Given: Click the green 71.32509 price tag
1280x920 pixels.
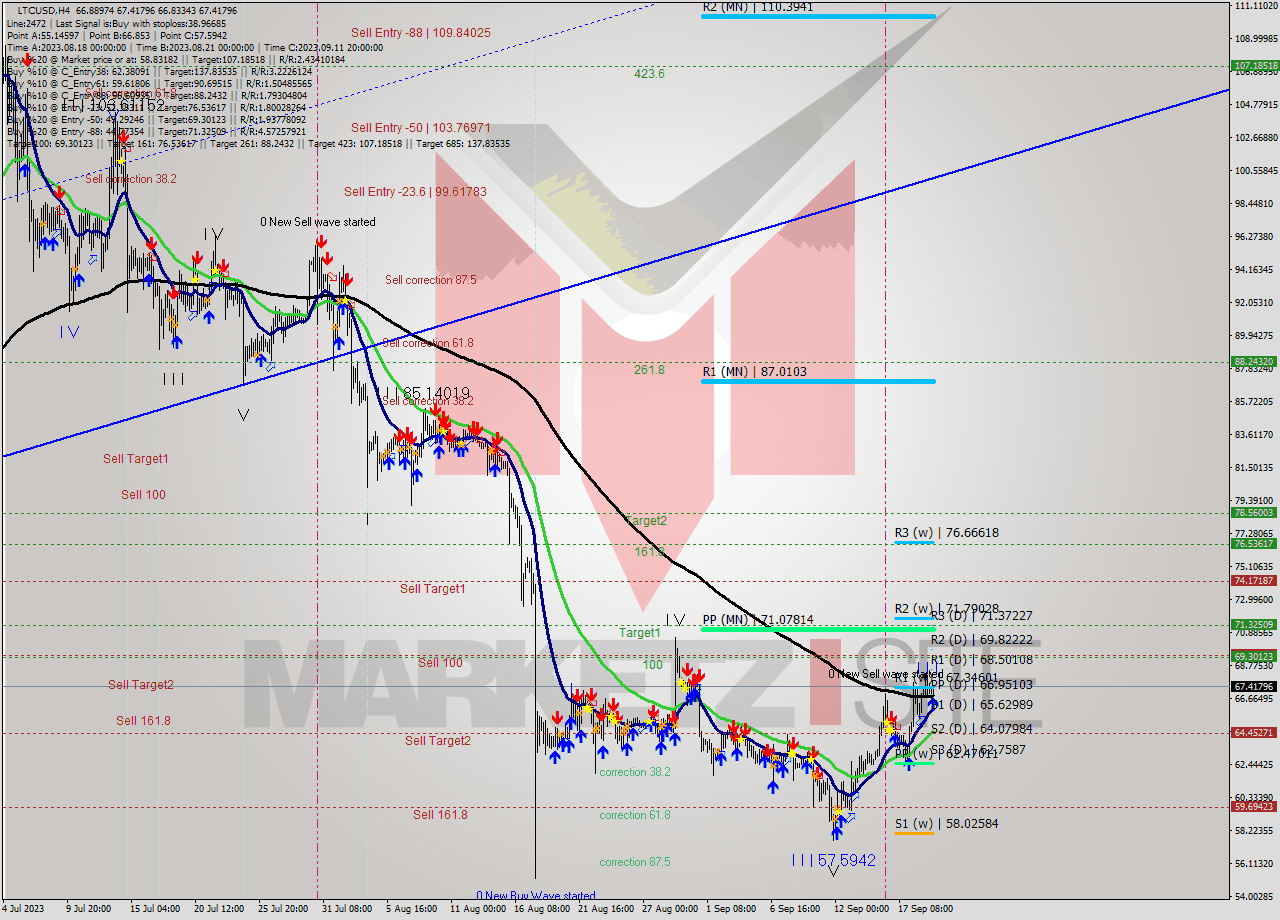Looking at the screenshot, I should (x=1253, y=625).
